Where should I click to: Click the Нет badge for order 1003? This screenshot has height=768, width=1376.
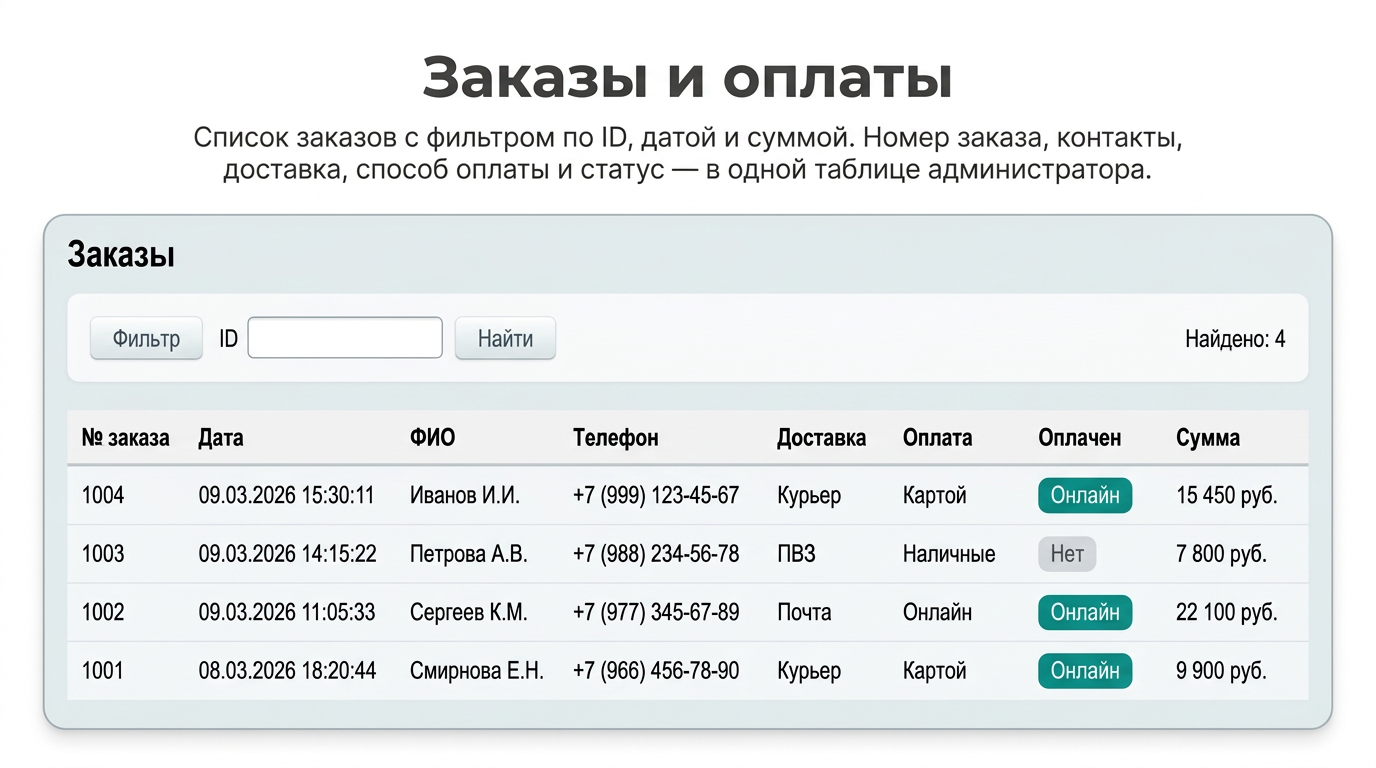(1067, 554)
